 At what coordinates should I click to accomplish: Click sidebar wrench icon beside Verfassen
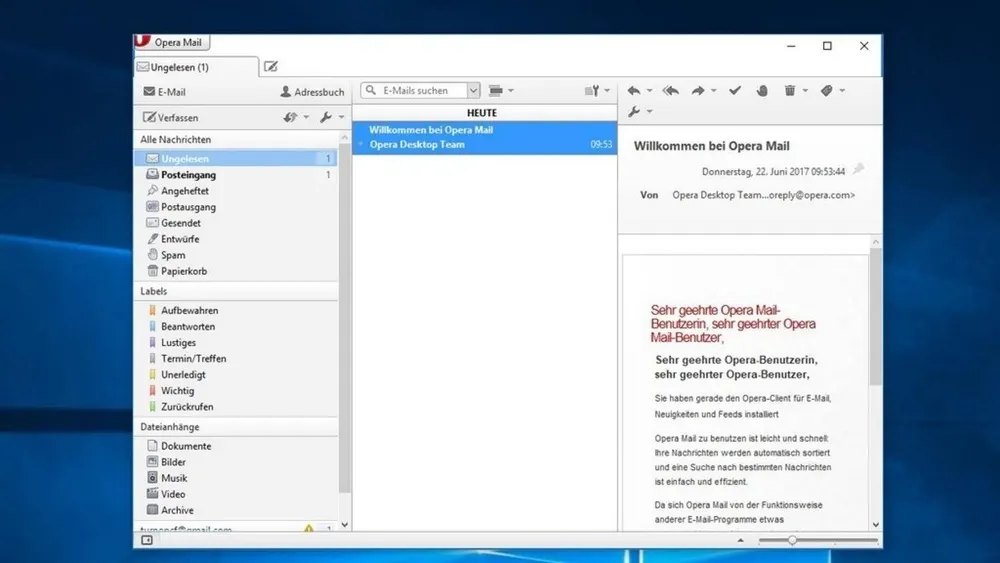(x=326, y=117)
